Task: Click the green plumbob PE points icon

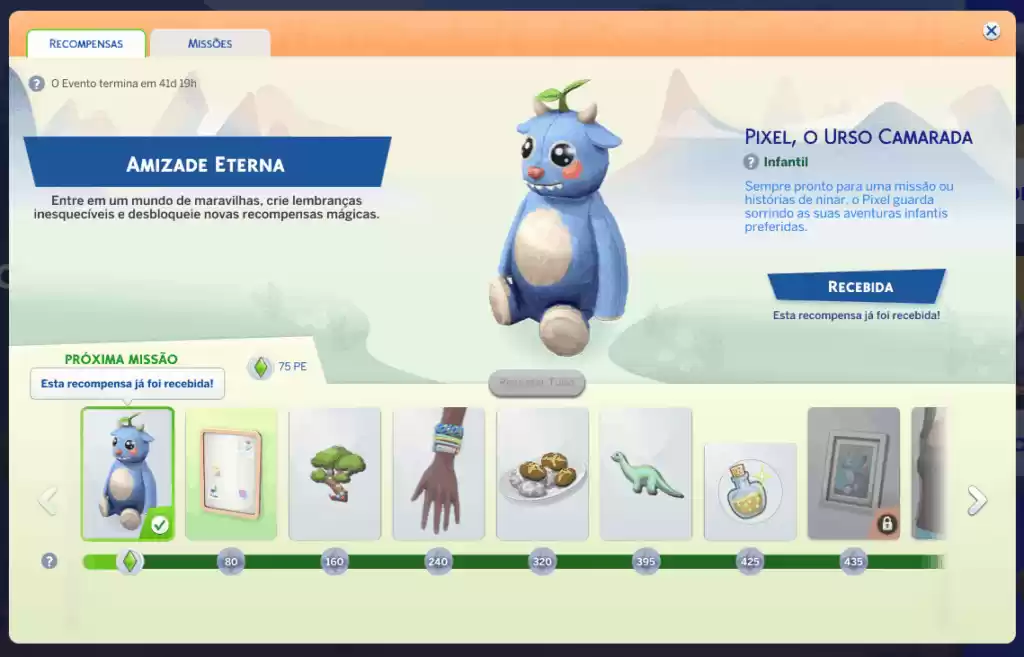Action: (x=260, y=367)
